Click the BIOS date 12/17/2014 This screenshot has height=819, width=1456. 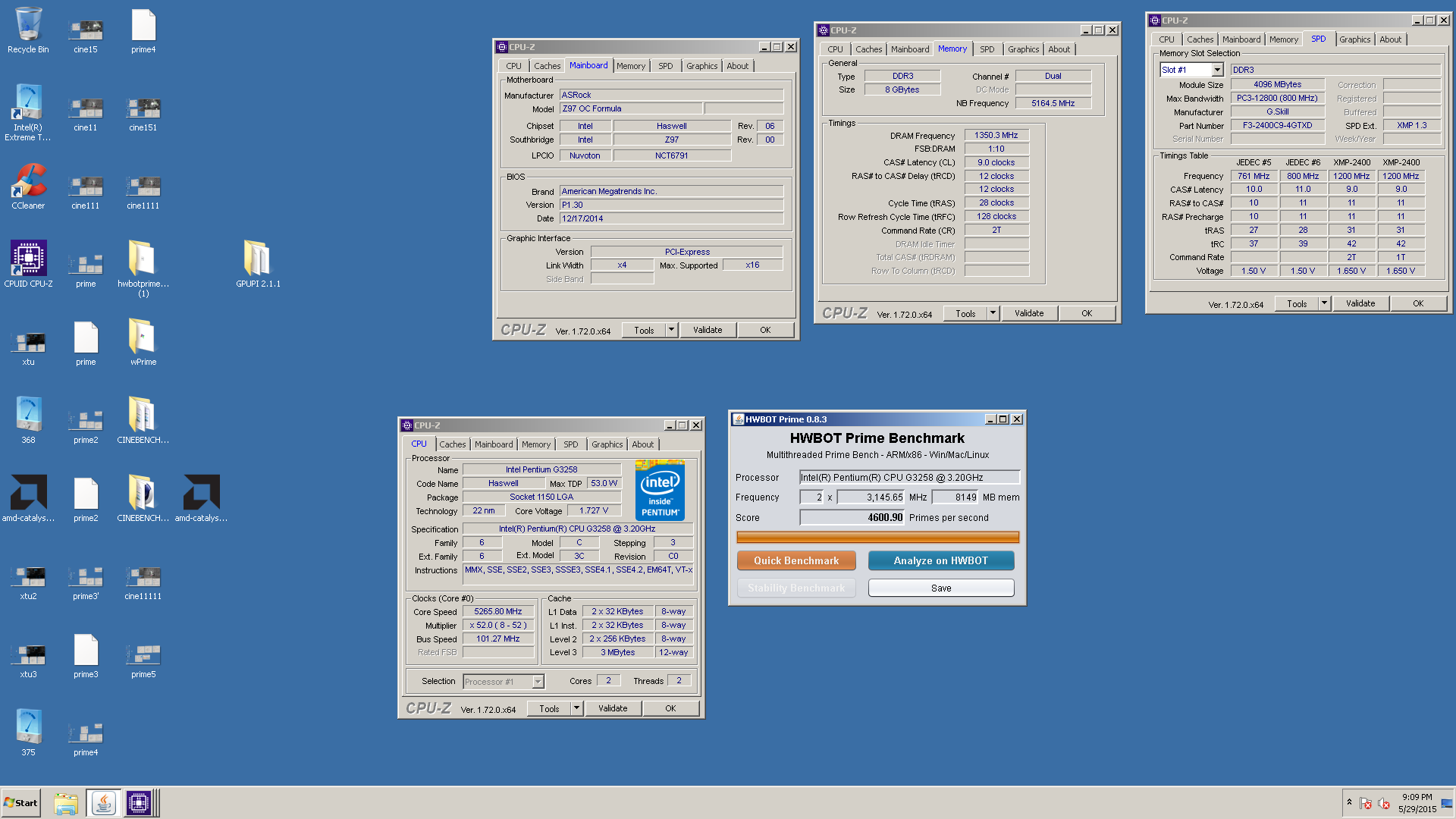[x=671, y=218]
